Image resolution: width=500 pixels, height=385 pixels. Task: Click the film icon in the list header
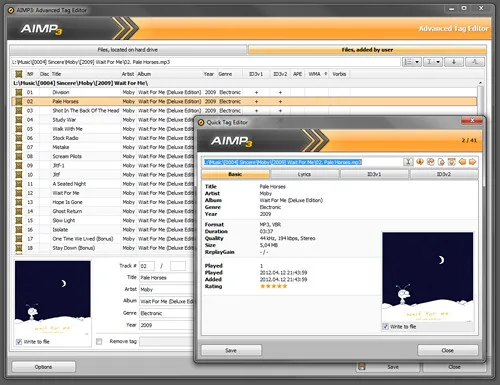tap(19, 74)
